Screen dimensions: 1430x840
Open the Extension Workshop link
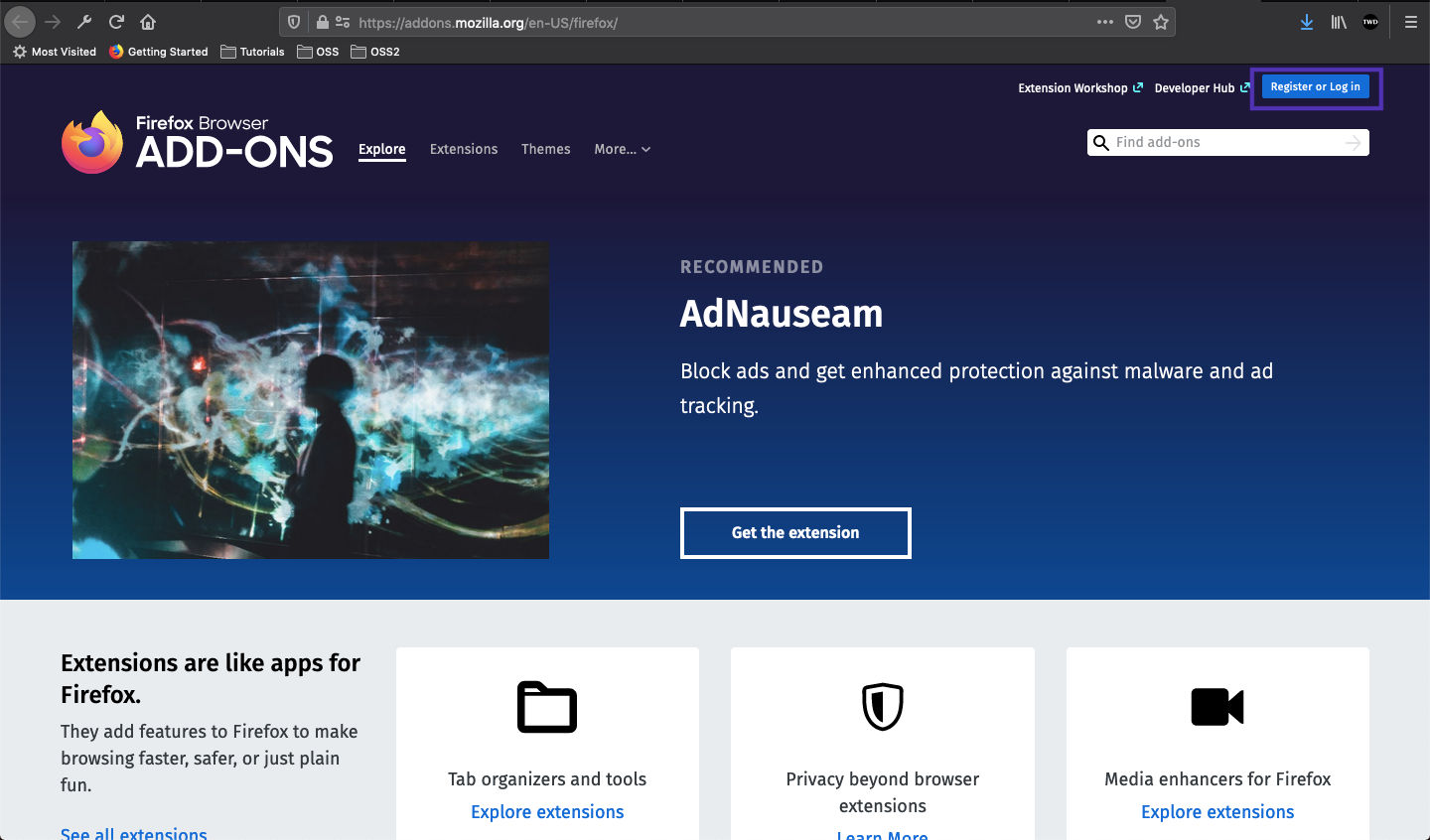click(x=1080, y=88)
